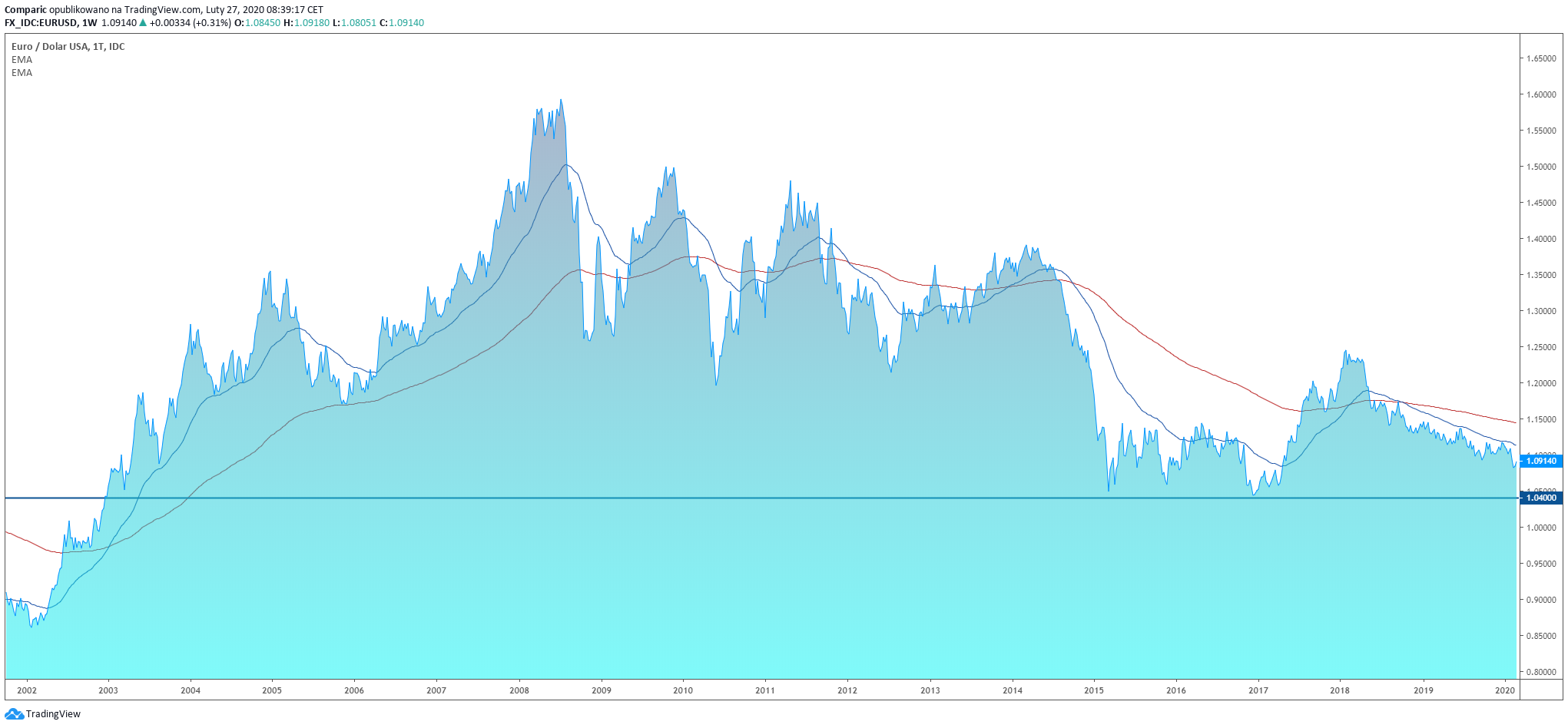Click the 2005 year label on time axis

[272, 690]
